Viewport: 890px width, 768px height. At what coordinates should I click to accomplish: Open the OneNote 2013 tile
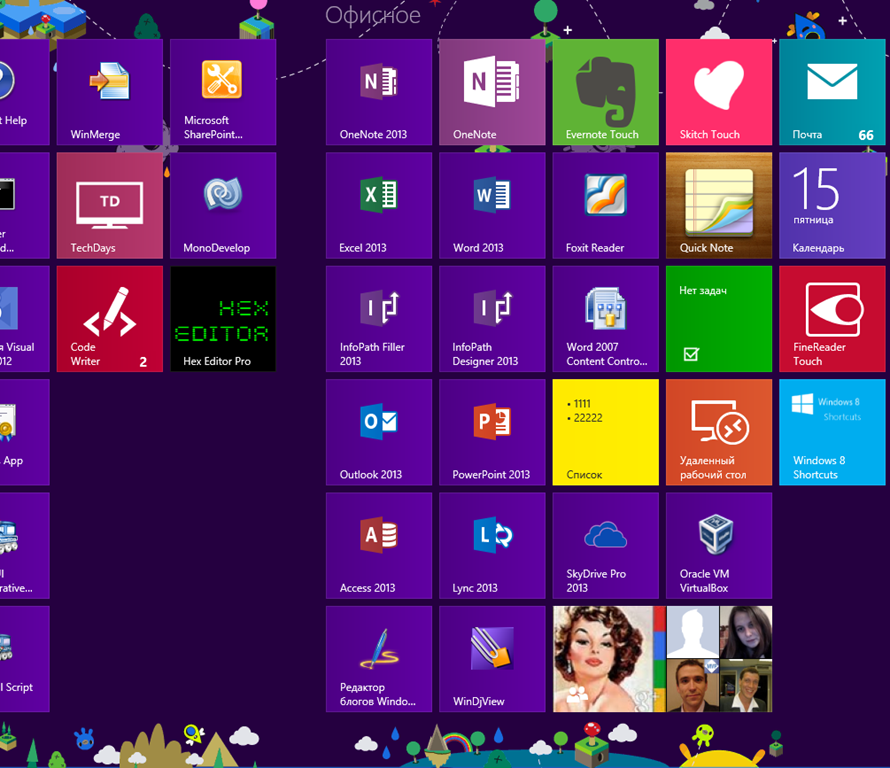379,92
